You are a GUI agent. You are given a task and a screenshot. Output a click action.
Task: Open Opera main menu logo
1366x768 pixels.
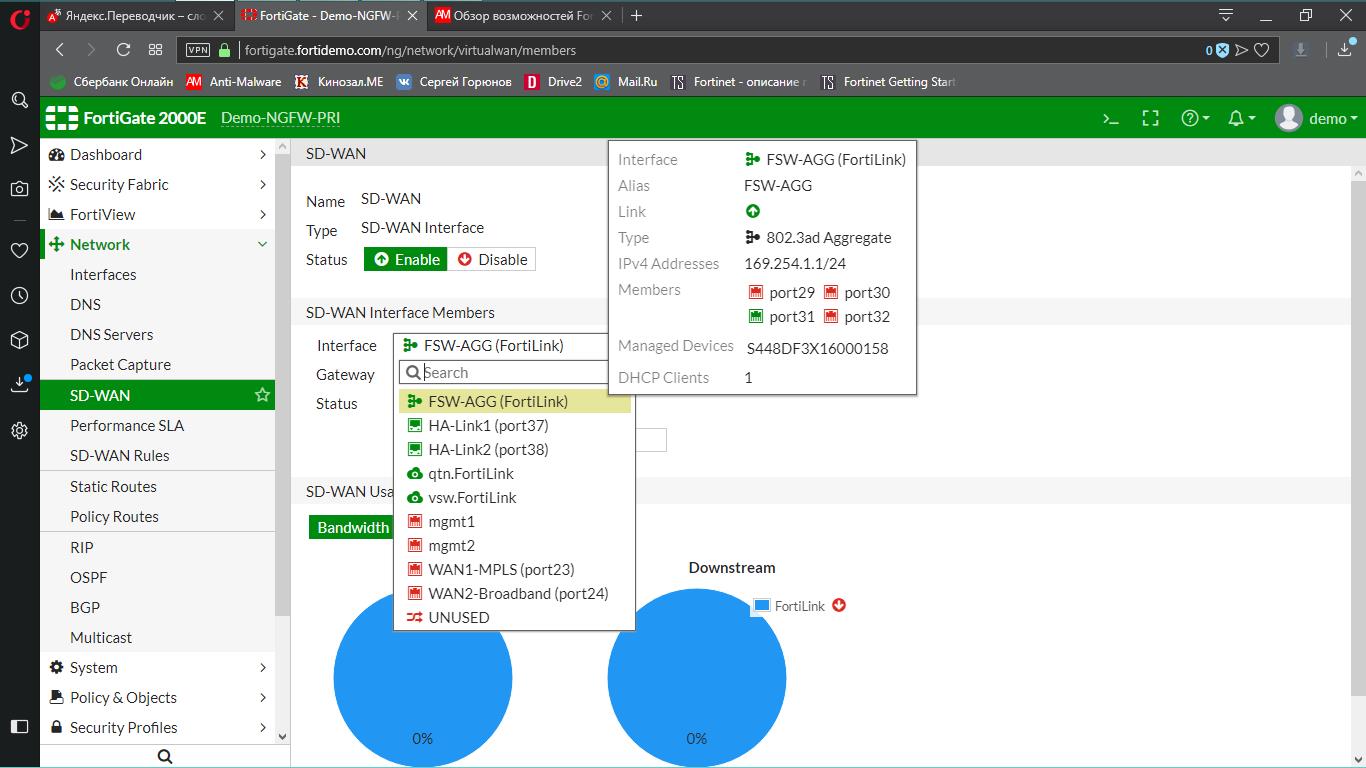(19, 18)
